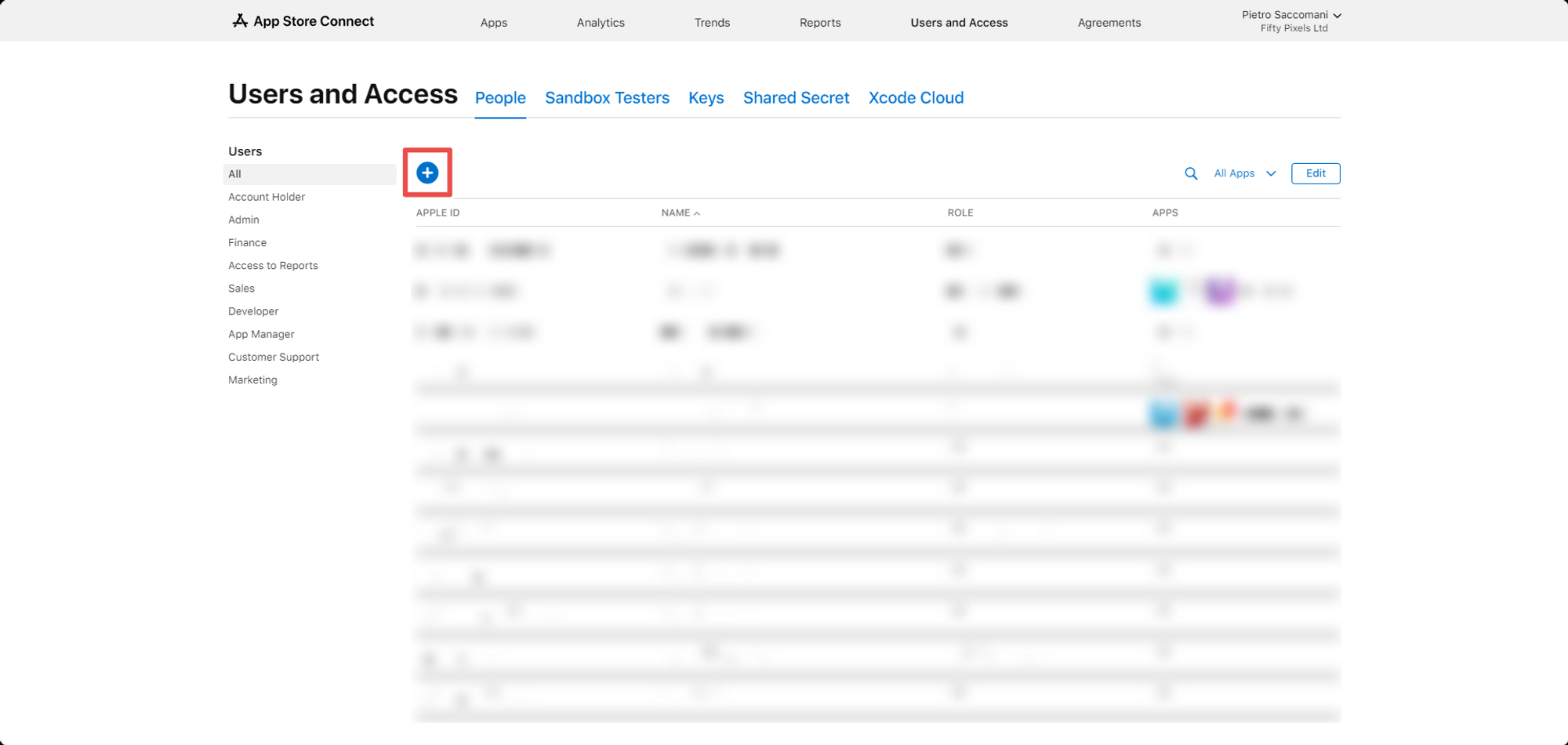Image resolution: width=1568 pixels, height=745 pixels.
Task: Open the Xcode Cloud tab
Action: tap(916, 98)
